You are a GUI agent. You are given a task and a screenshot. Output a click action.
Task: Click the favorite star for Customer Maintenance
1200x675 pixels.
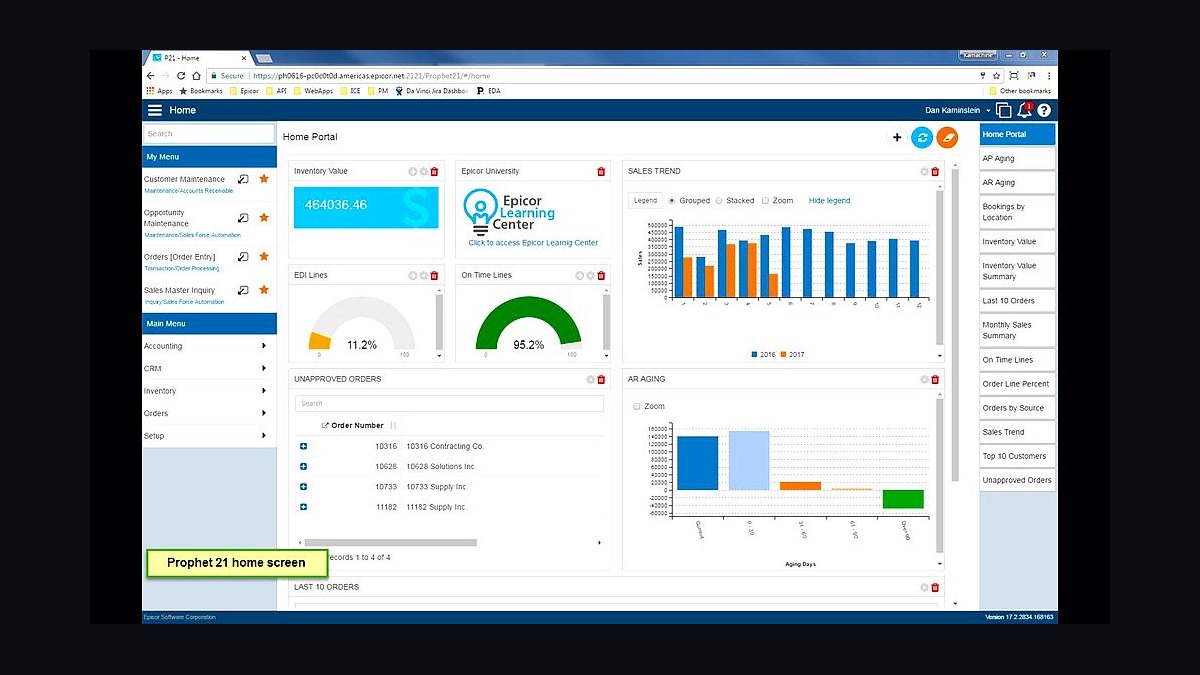[264, 179]
